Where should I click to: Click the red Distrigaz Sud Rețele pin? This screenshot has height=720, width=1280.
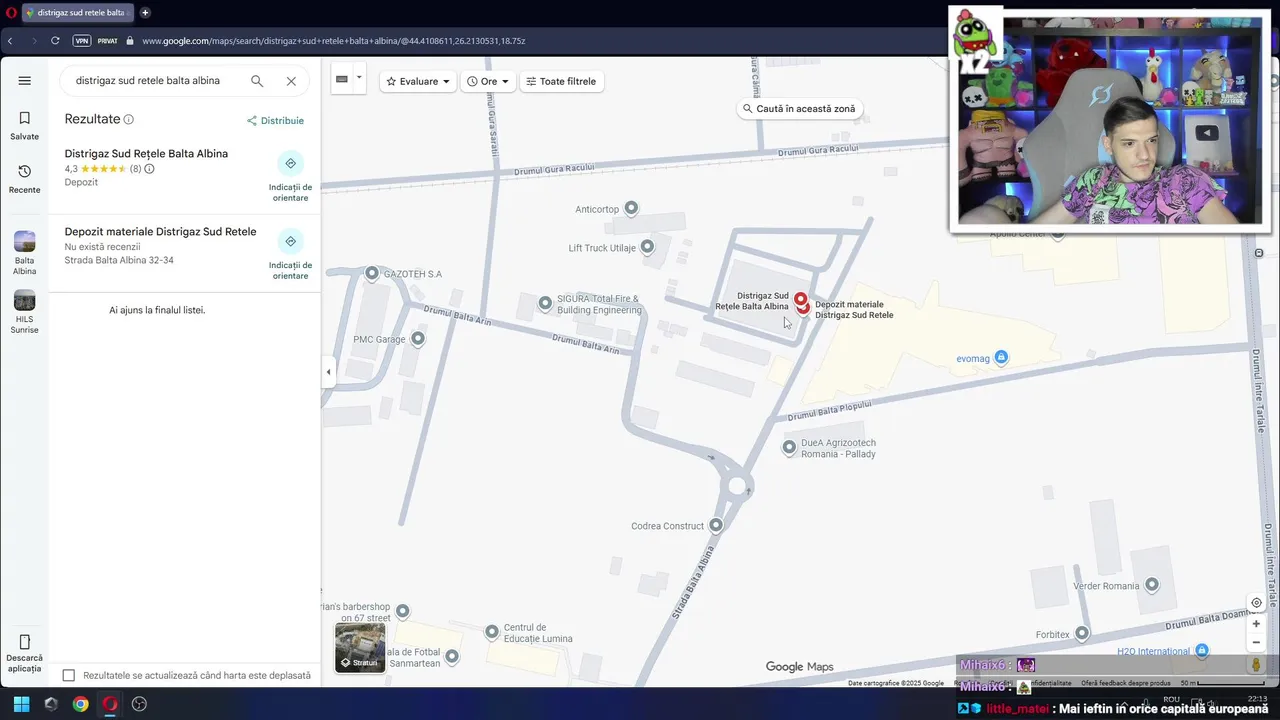coord(800,298)
